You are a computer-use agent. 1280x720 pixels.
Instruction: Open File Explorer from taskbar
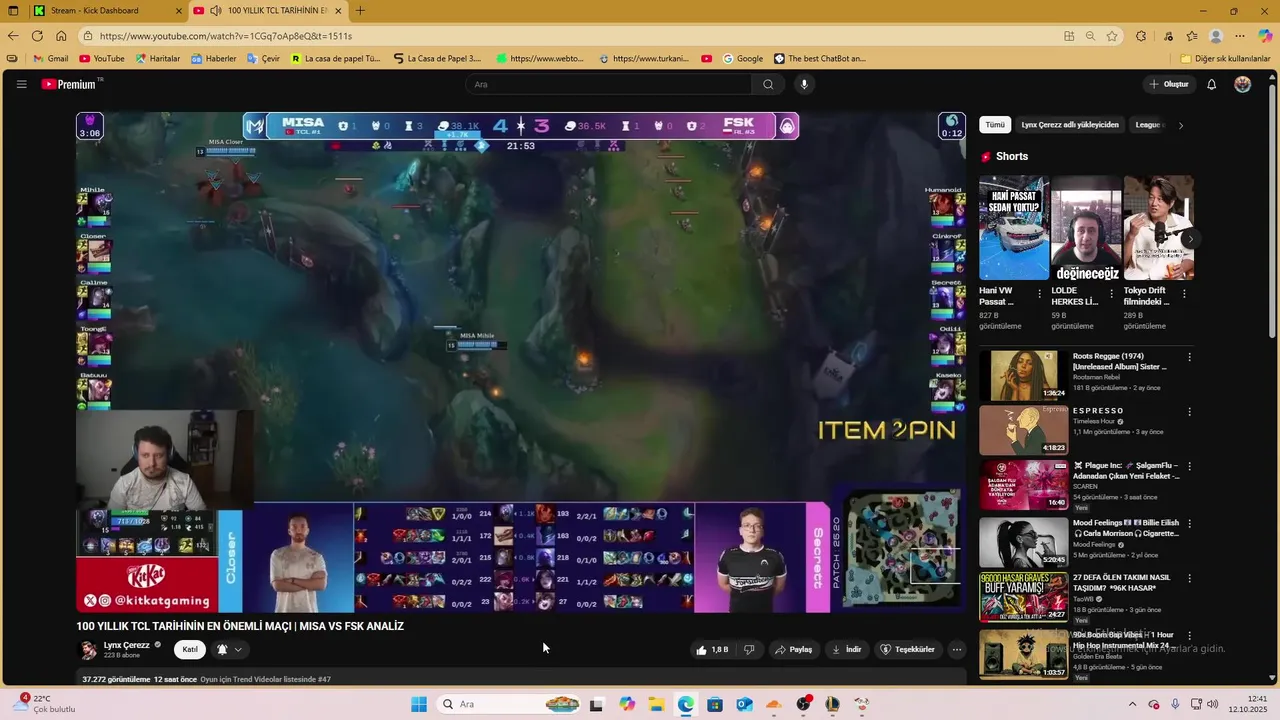(x=656, y=704)
